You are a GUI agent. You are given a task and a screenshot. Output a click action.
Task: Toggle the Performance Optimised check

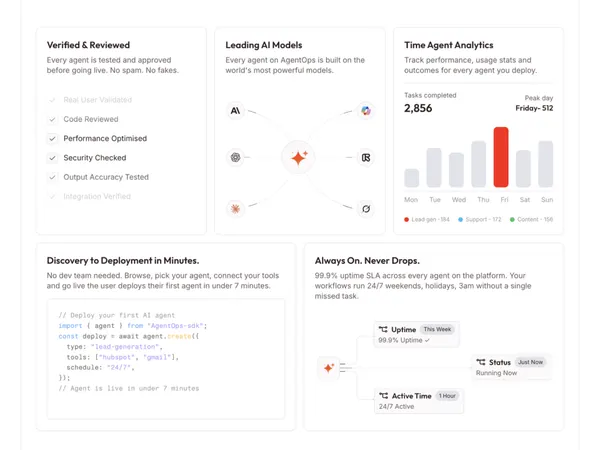point(52,139)
